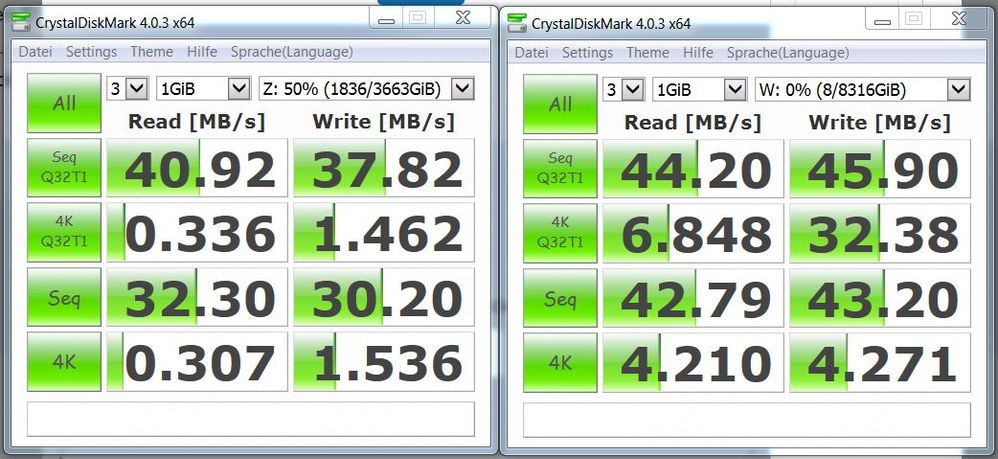Expand 1GiB test size dropdown in right window
The image size is (998, 459).
(x=699, y=90)
